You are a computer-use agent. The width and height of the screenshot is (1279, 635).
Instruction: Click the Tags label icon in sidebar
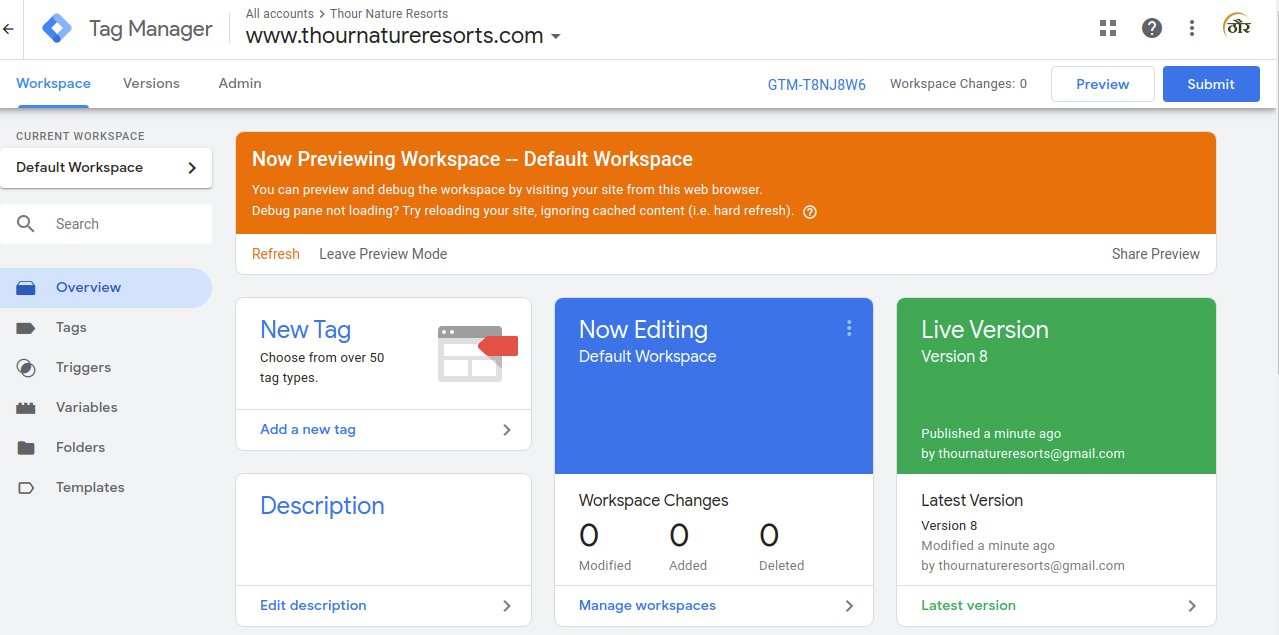26,328
